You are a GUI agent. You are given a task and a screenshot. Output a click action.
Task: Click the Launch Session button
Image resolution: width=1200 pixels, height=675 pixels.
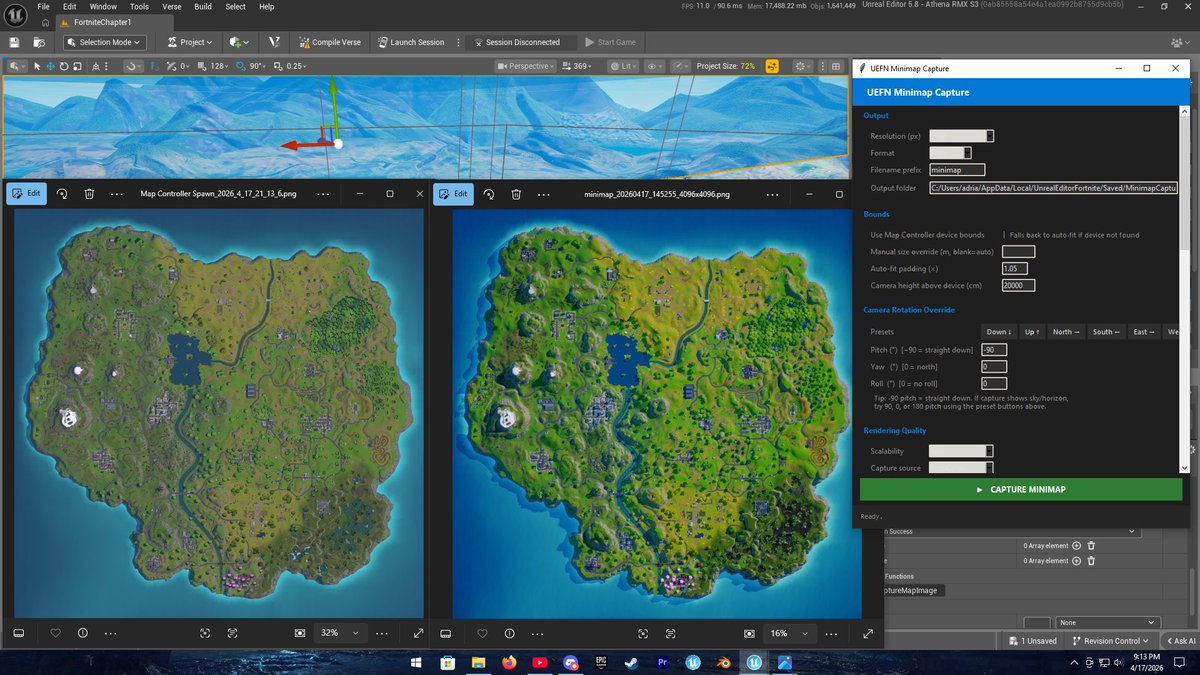tap(411, 42)
